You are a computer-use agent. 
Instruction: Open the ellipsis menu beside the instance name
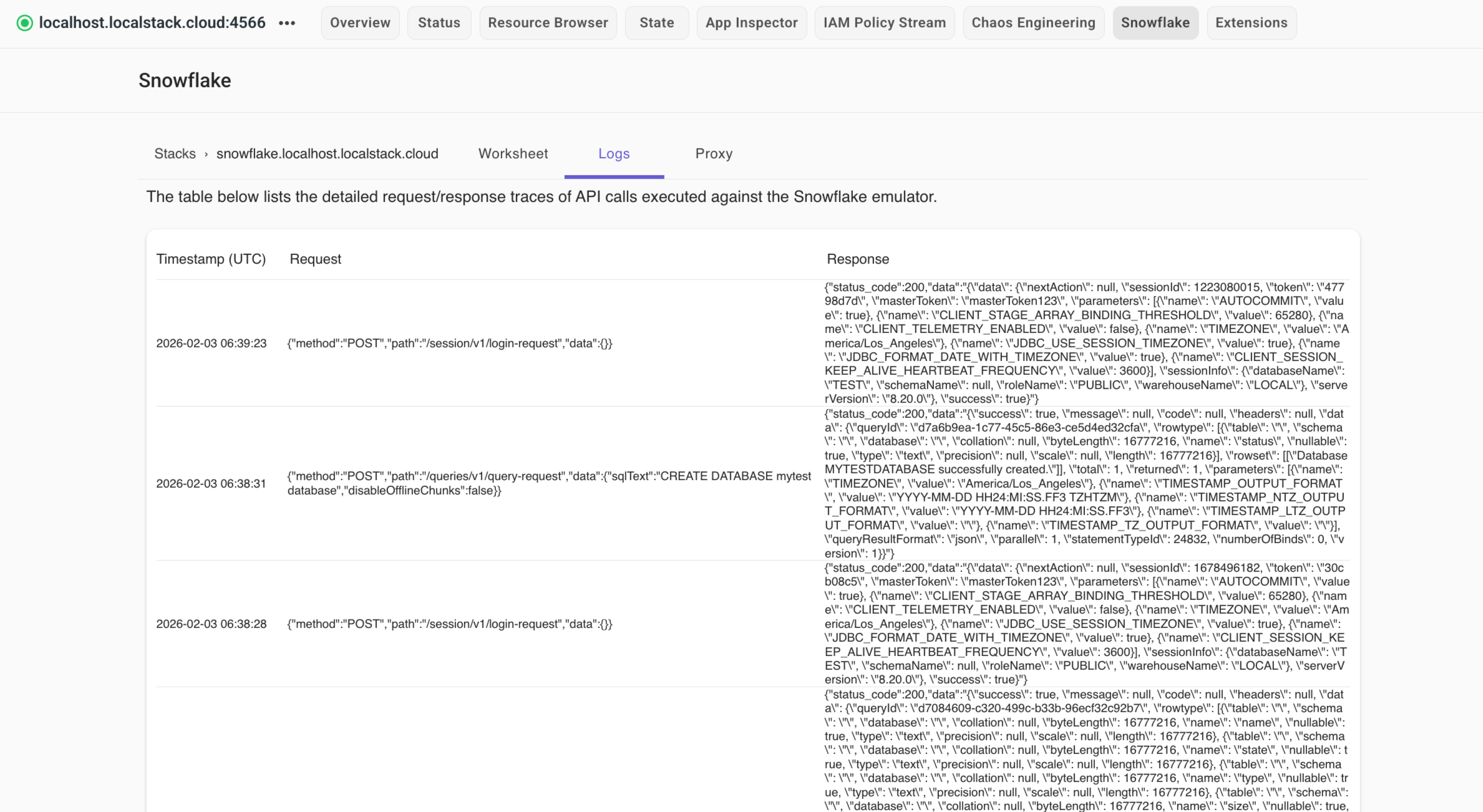(x=287, y=22)
